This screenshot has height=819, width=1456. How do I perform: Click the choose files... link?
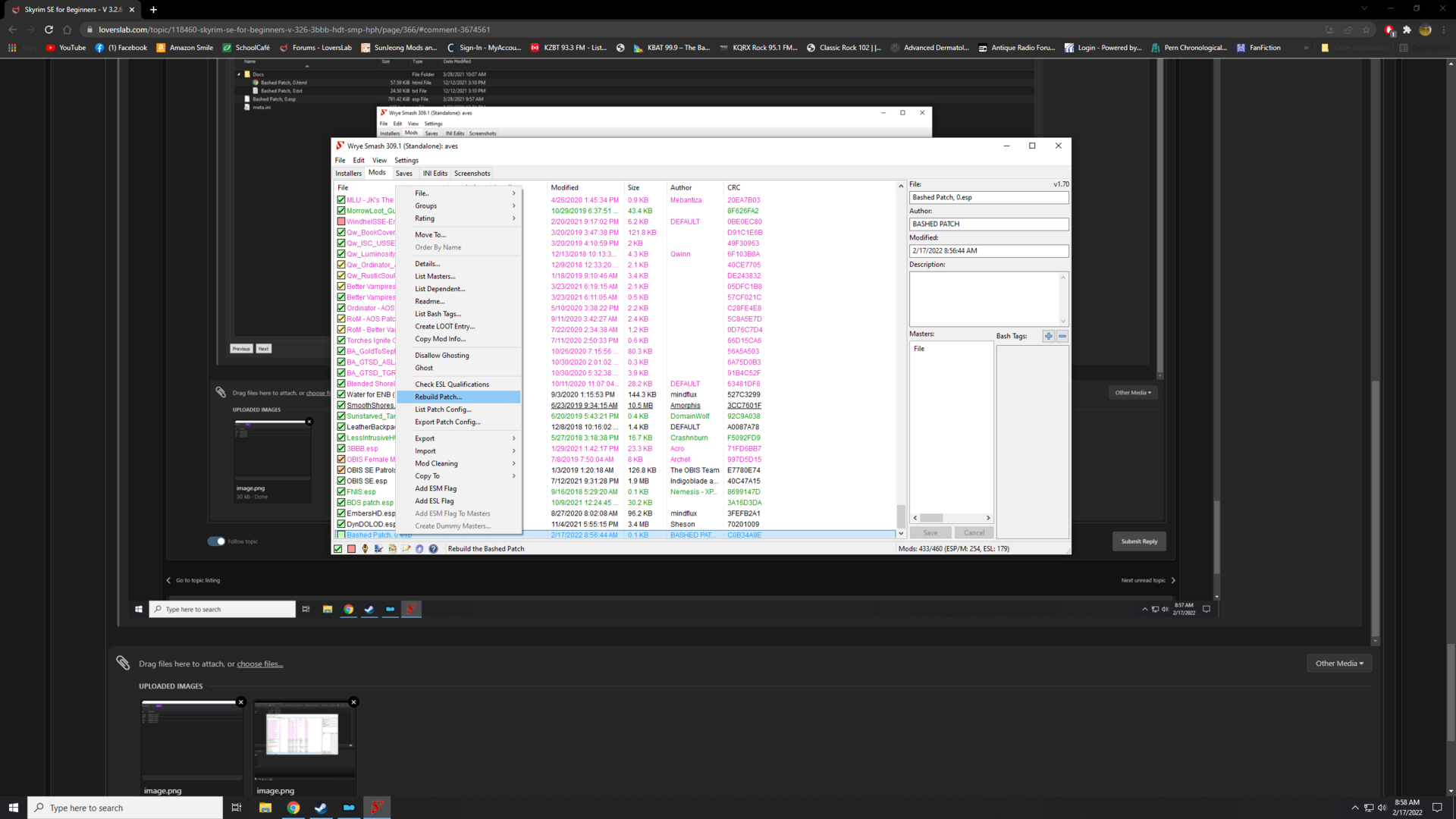point(259,664)
